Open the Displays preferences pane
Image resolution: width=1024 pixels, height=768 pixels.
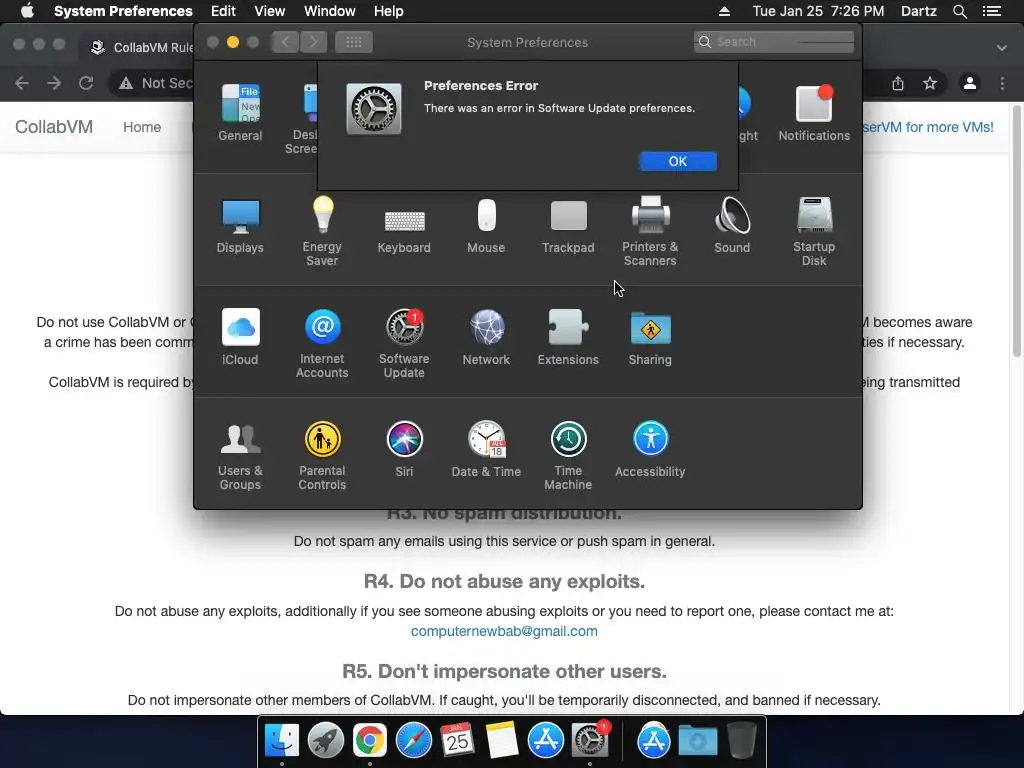[240, 225]
